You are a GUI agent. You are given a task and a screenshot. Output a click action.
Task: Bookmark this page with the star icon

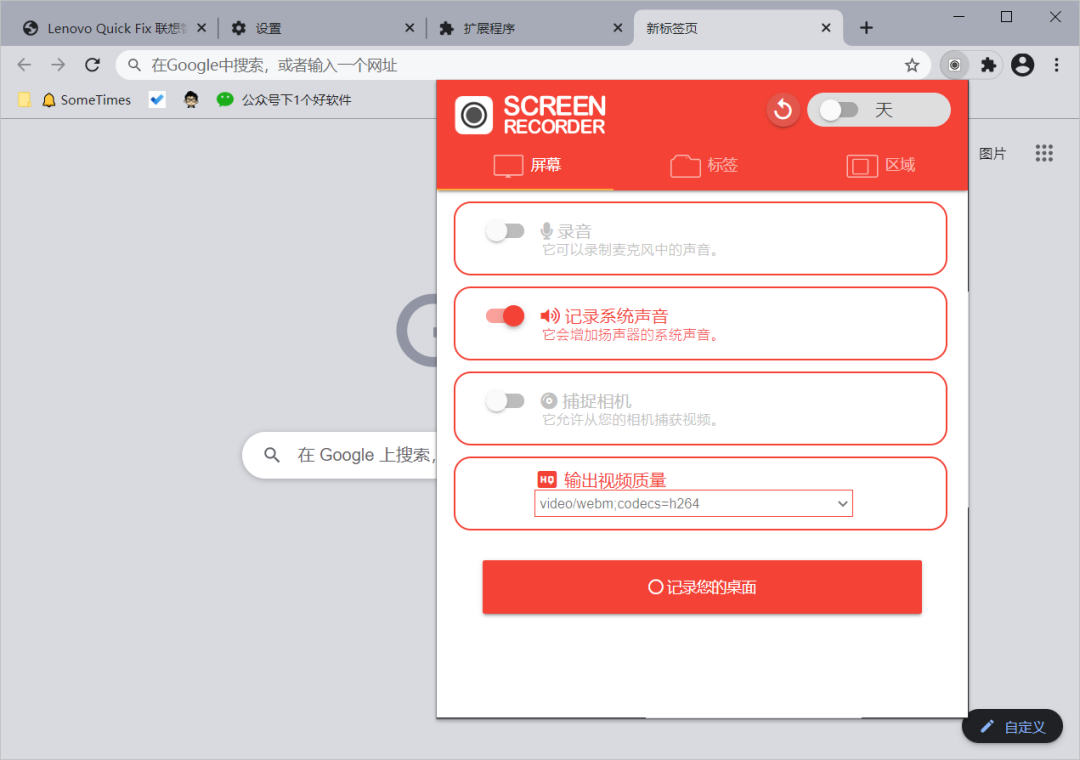[x=912, y=65]
